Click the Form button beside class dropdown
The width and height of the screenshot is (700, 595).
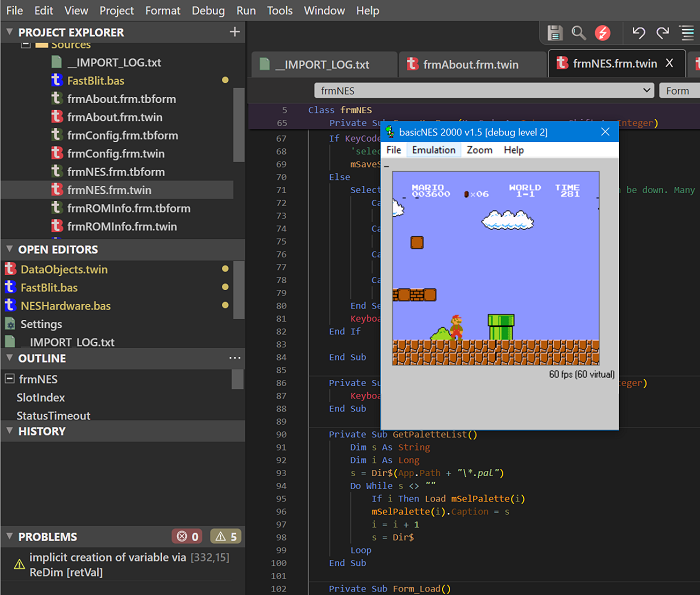pos(678,90)
